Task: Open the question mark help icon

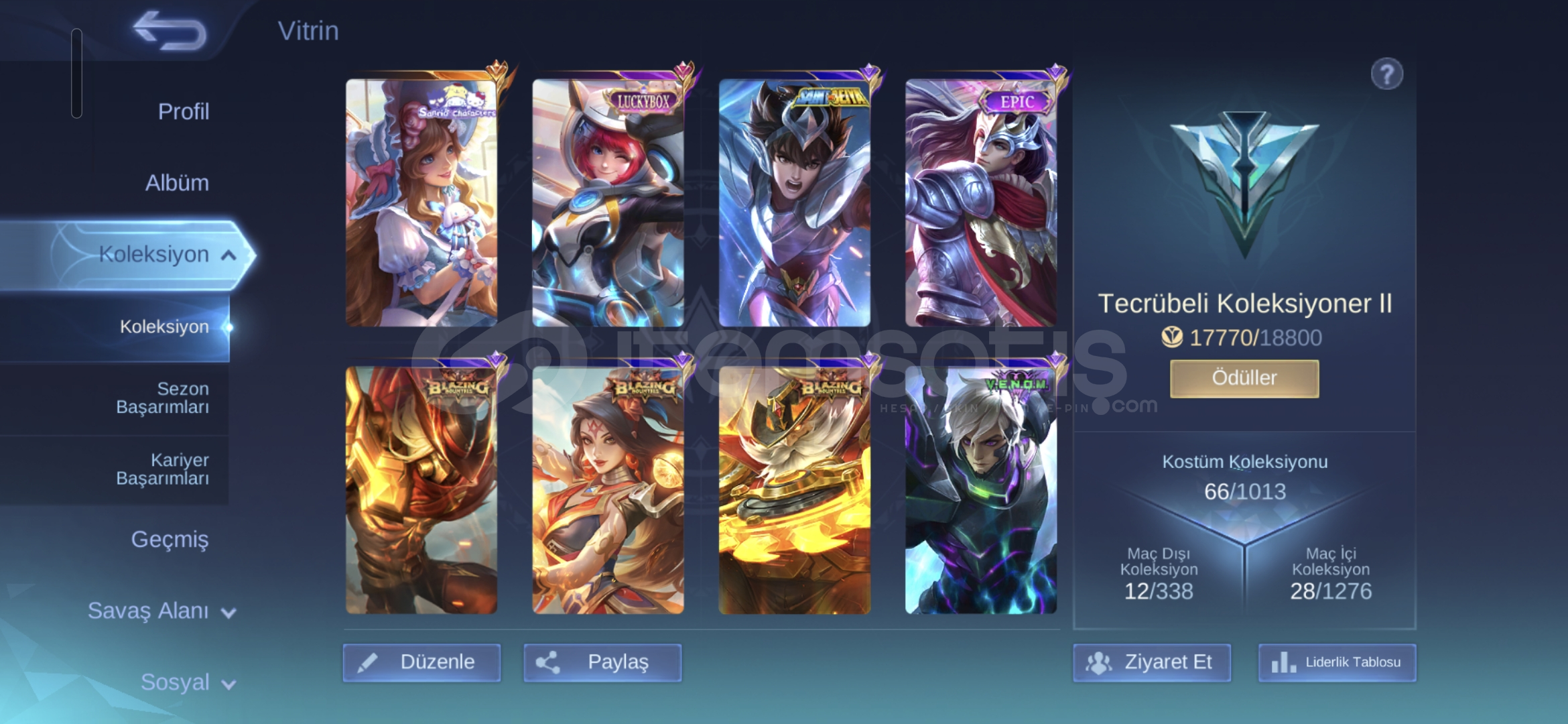Action: click(x=1386, y=74)
